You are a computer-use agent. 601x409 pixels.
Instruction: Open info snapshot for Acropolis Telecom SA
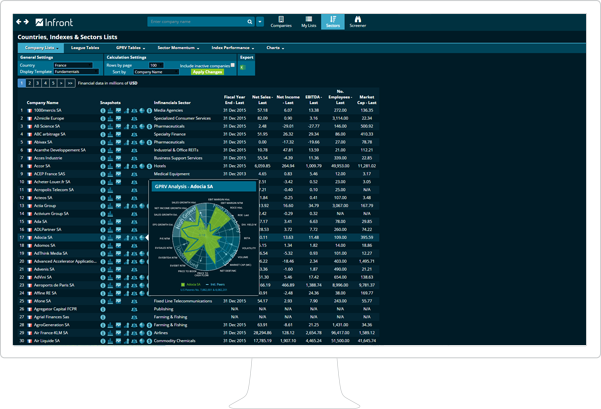103,190
